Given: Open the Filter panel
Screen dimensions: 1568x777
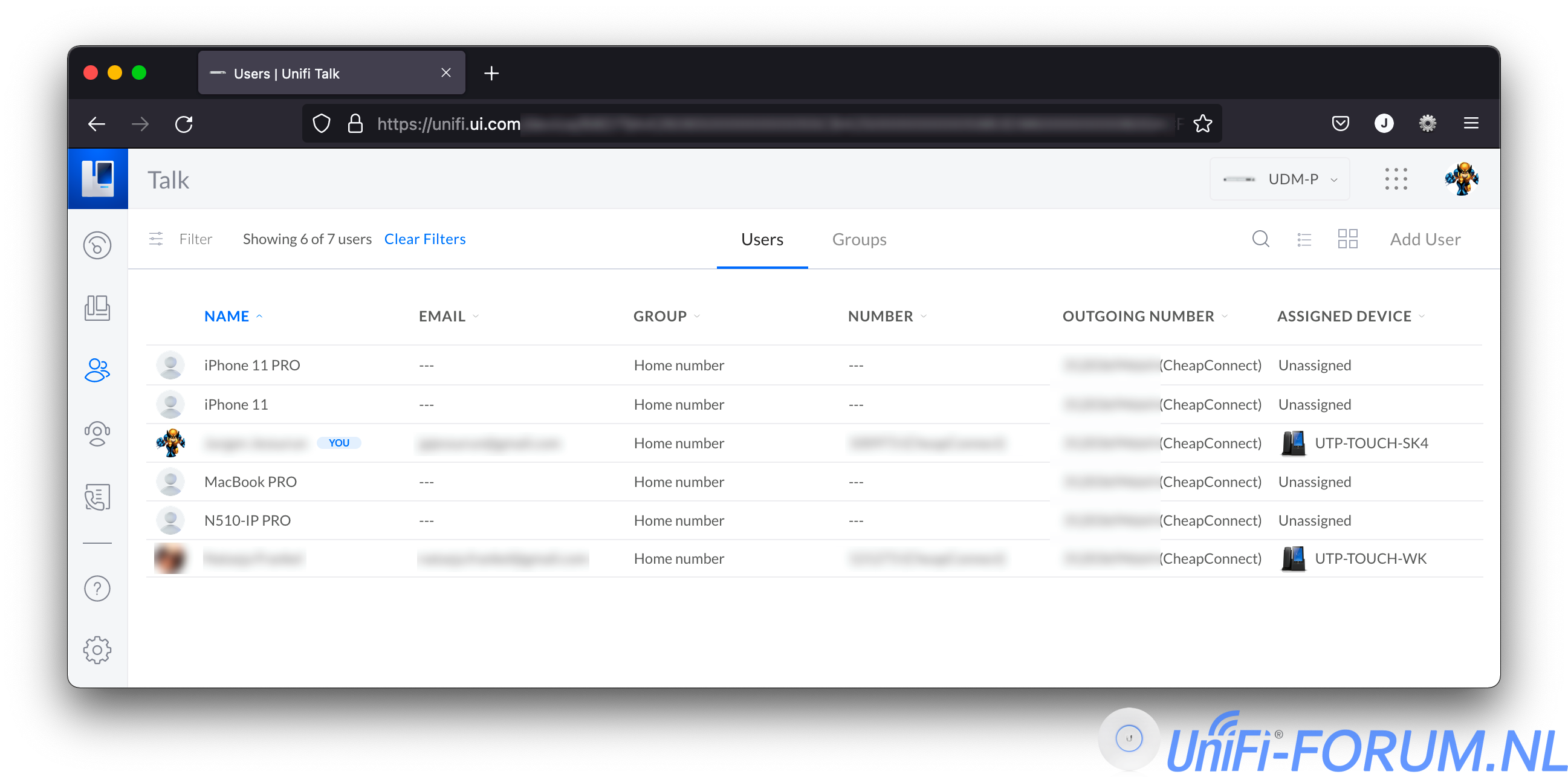Looking at the screenshot, I should [x=181, y=239].
